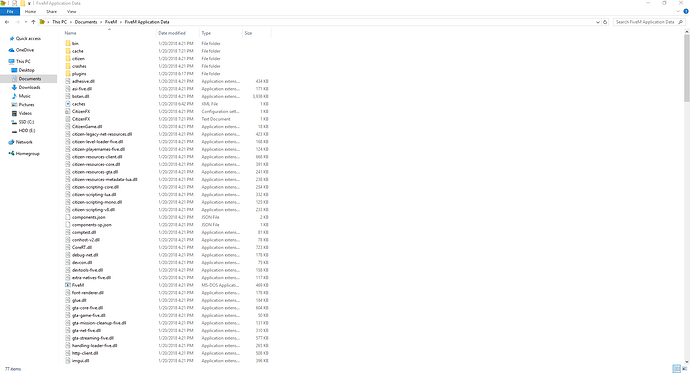Viewport: 690px width, 373px height.
Task: Click the Back navigation arrow
Action: click(x=7, y=22)
